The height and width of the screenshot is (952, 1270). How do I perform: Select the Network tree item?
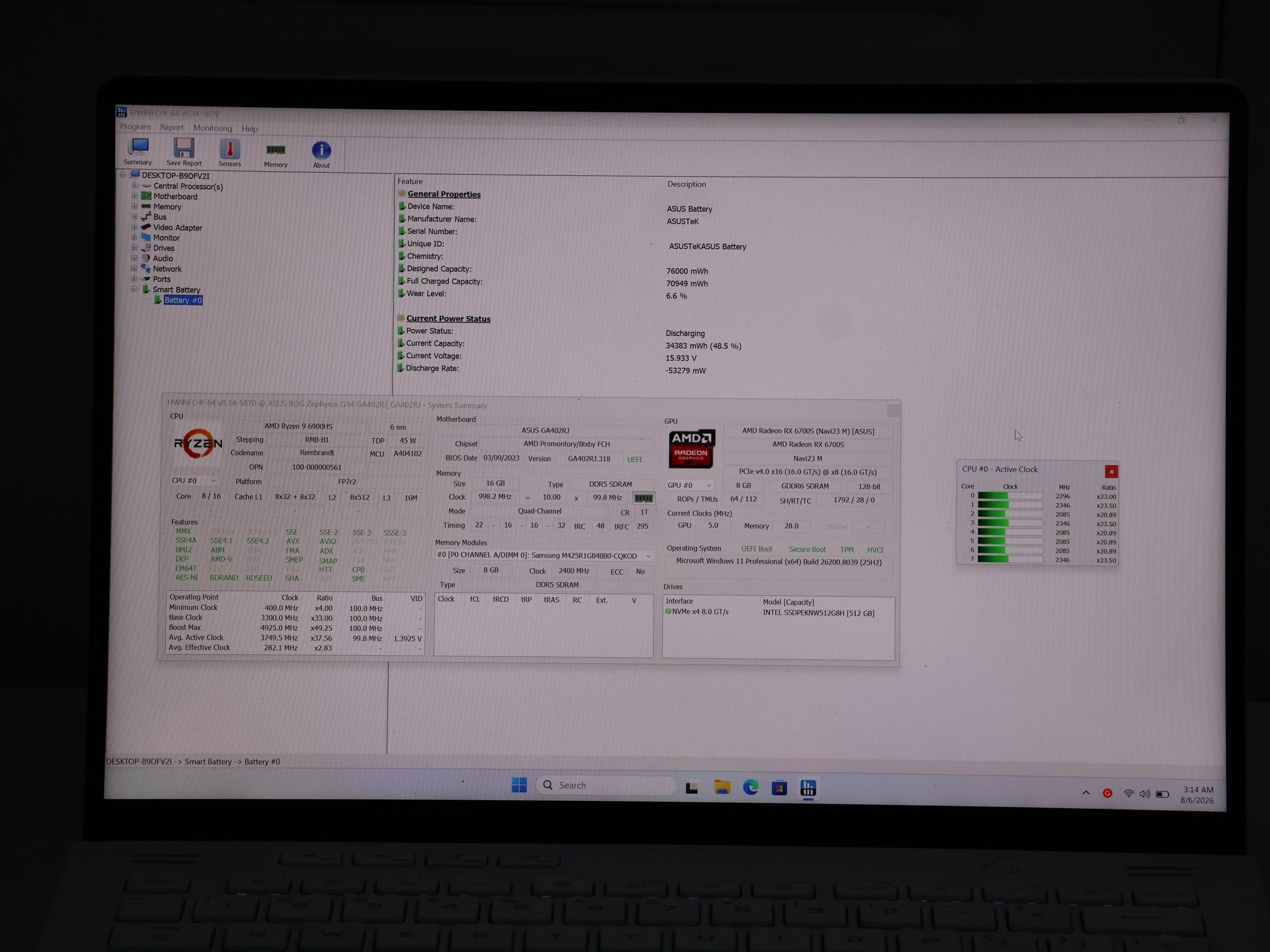point(167,269)
